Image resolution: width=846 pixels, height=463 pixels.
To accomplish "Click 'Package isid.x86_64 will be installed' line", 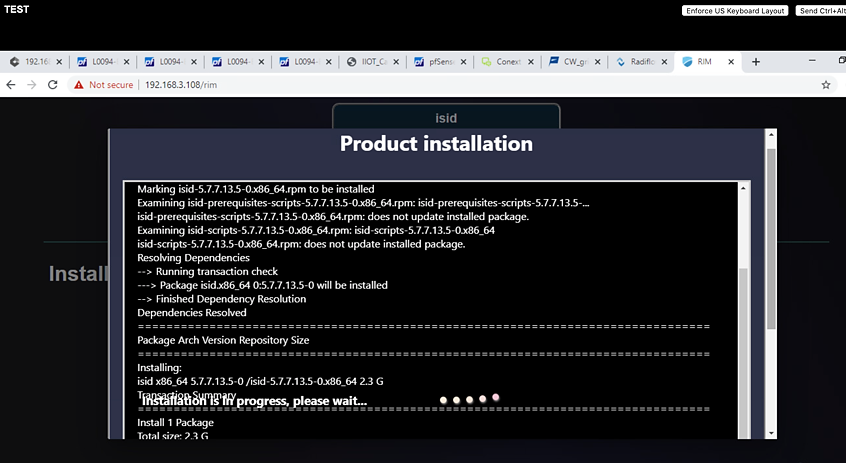I will (262, 285).
